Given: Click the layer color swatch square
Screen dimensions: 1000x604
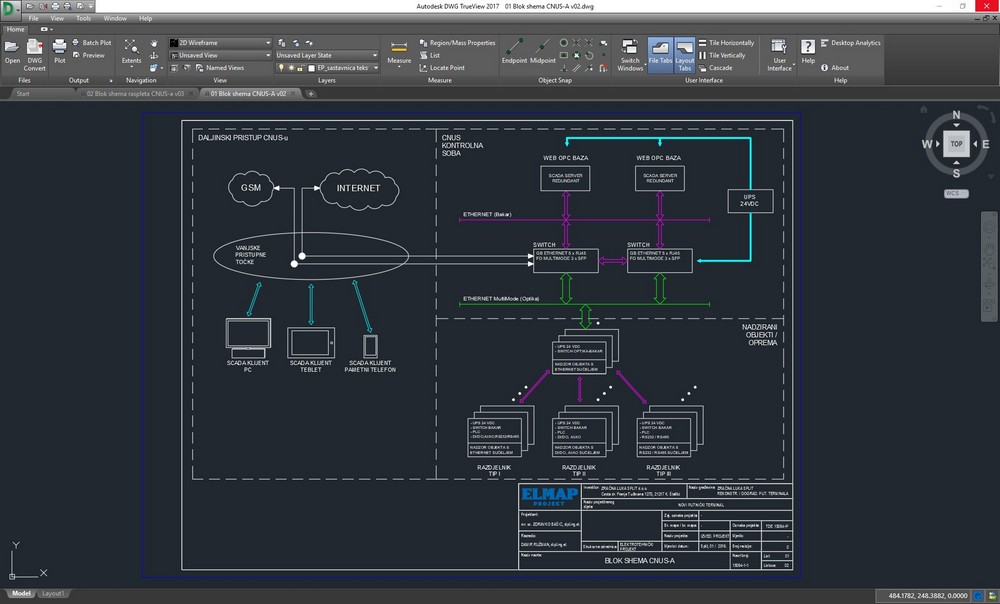Looking at the screenshot, I should (310, 68).
